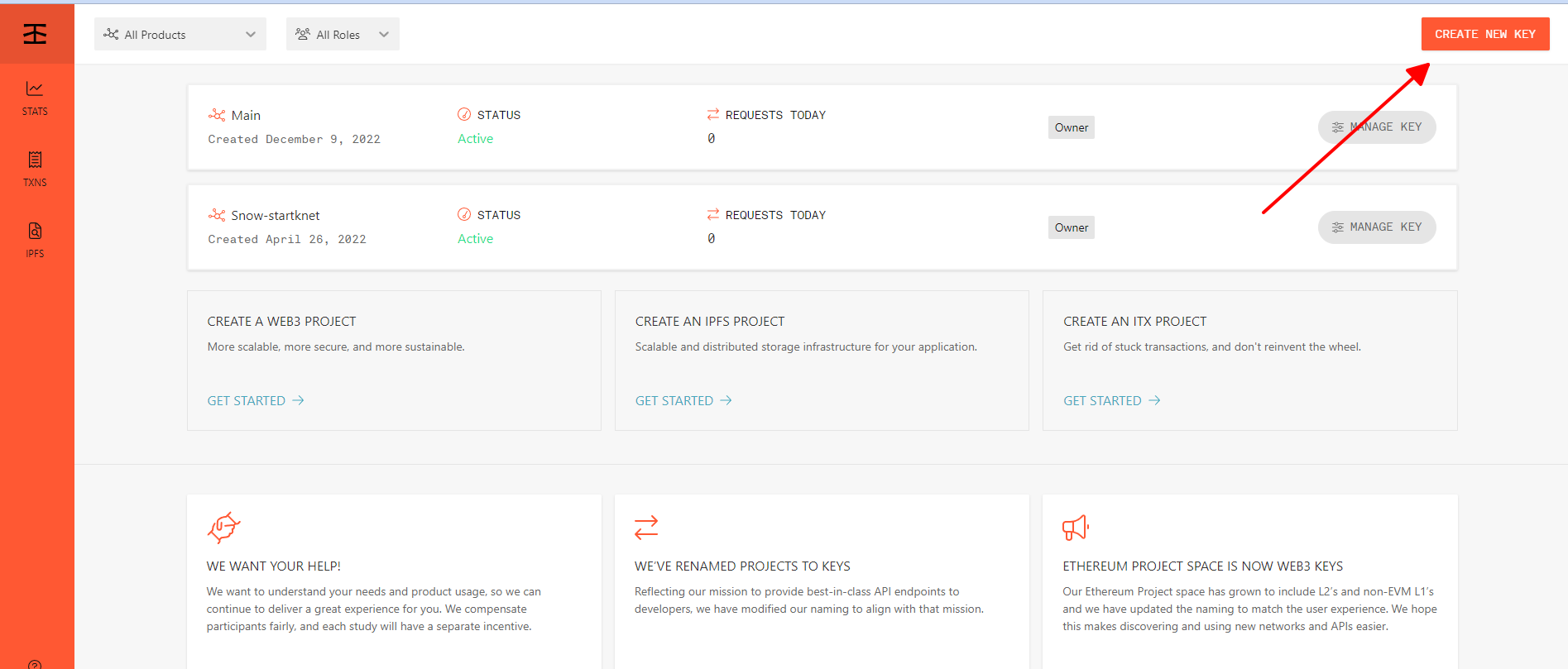1568x669 pixels.
Task: Click Get Started under Create a Web3 Project
Action: click(x=256, y=400)
